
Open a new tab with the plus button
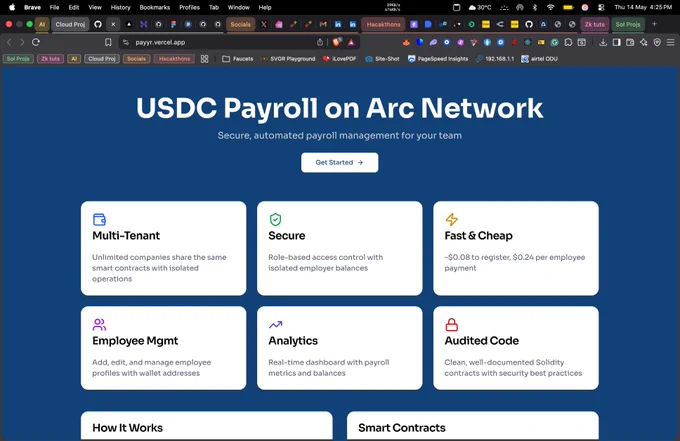click(654, 24)
